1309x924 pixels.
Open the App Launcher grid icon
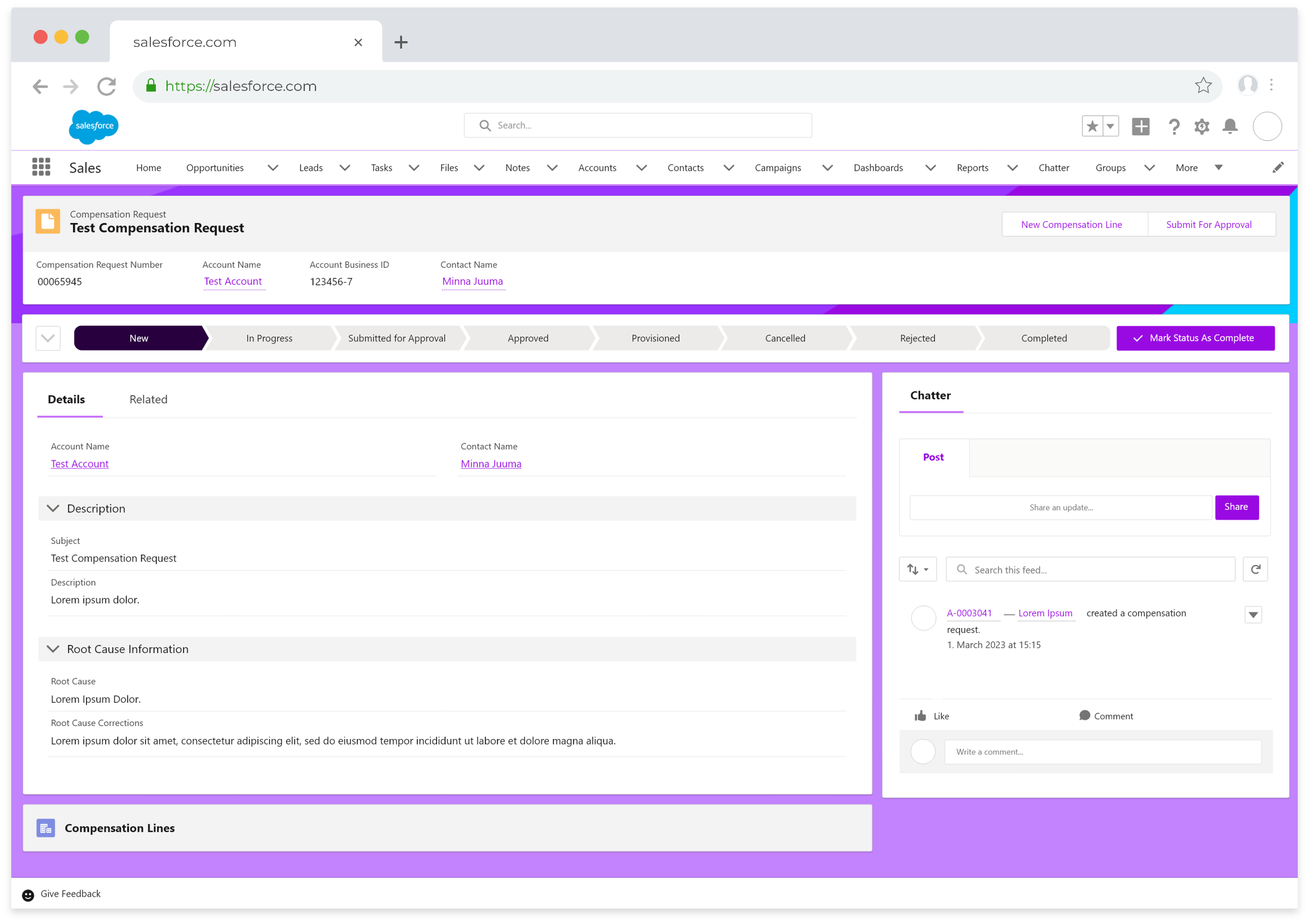pyautogui.click(x=41, y=167)
